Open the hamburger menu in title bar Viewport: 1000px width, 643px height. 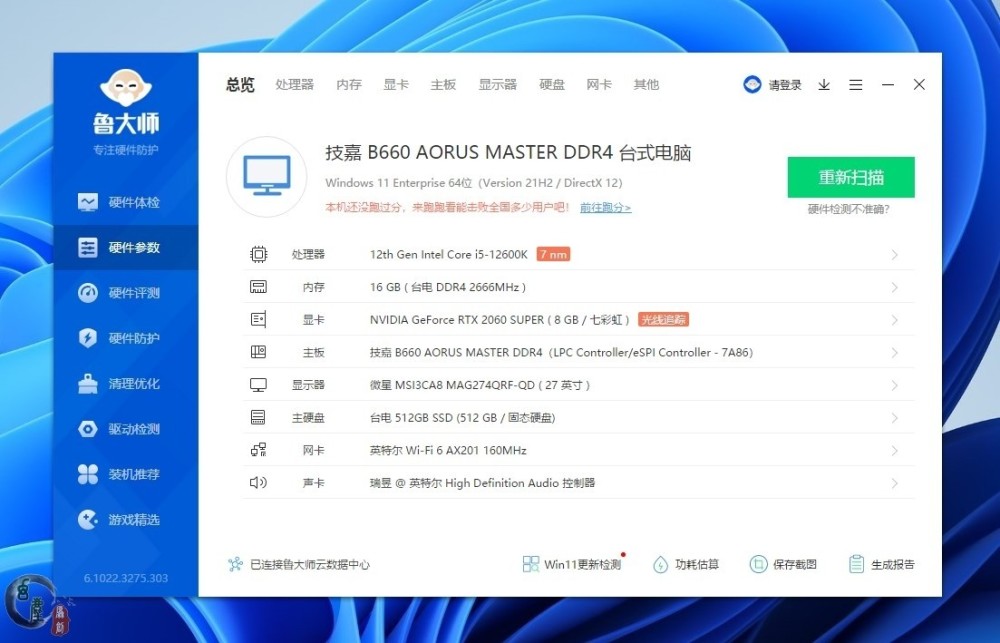(856, 85)
